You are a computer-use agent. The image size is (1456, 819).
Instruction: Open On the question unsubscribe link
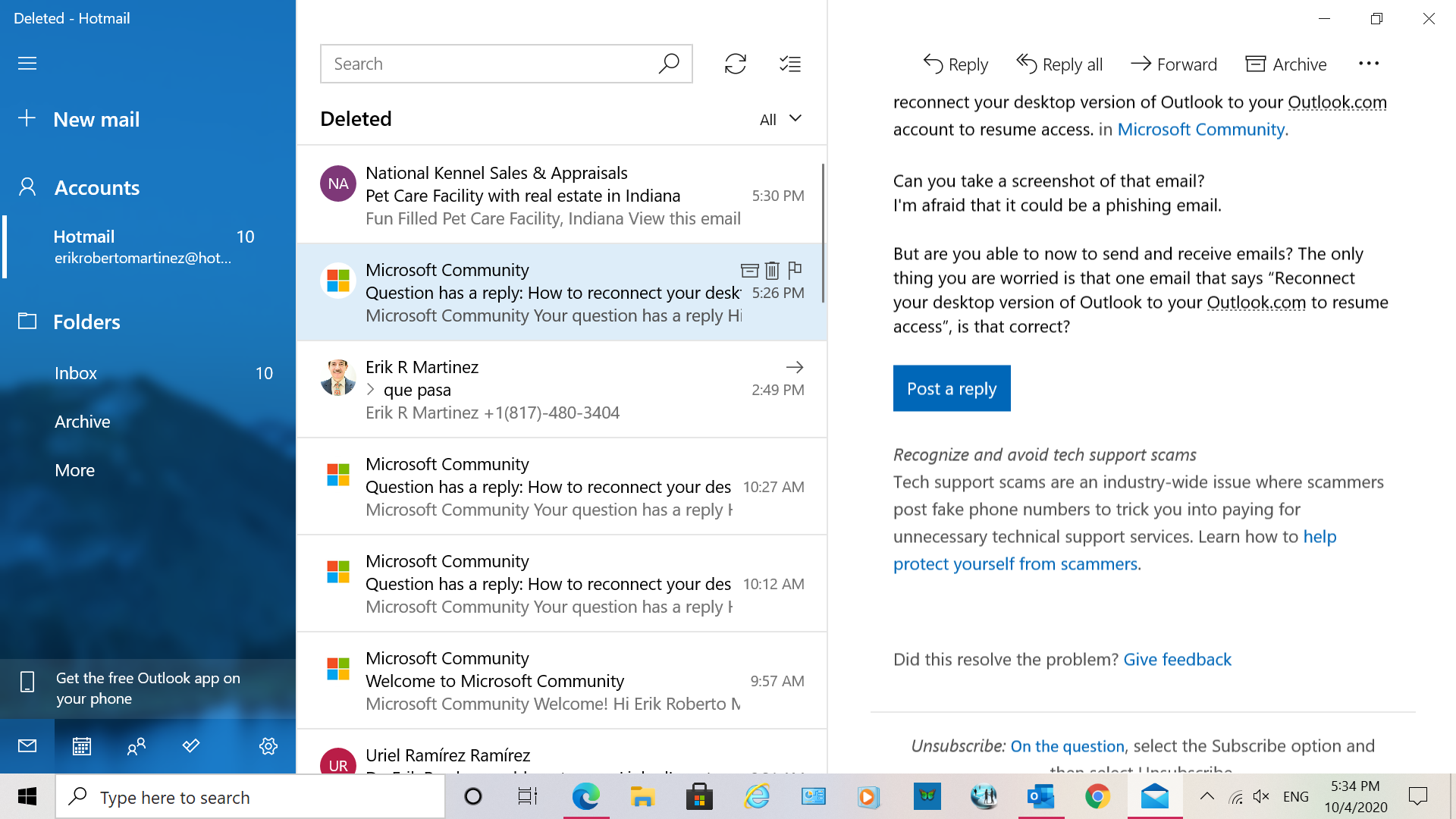click(1067, 746)
